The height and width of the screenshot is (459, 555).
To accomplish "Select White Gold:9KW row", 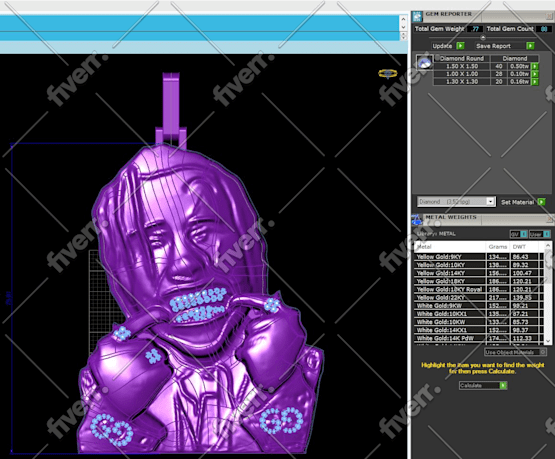I will pyautogui.click(x=479, y=306).
